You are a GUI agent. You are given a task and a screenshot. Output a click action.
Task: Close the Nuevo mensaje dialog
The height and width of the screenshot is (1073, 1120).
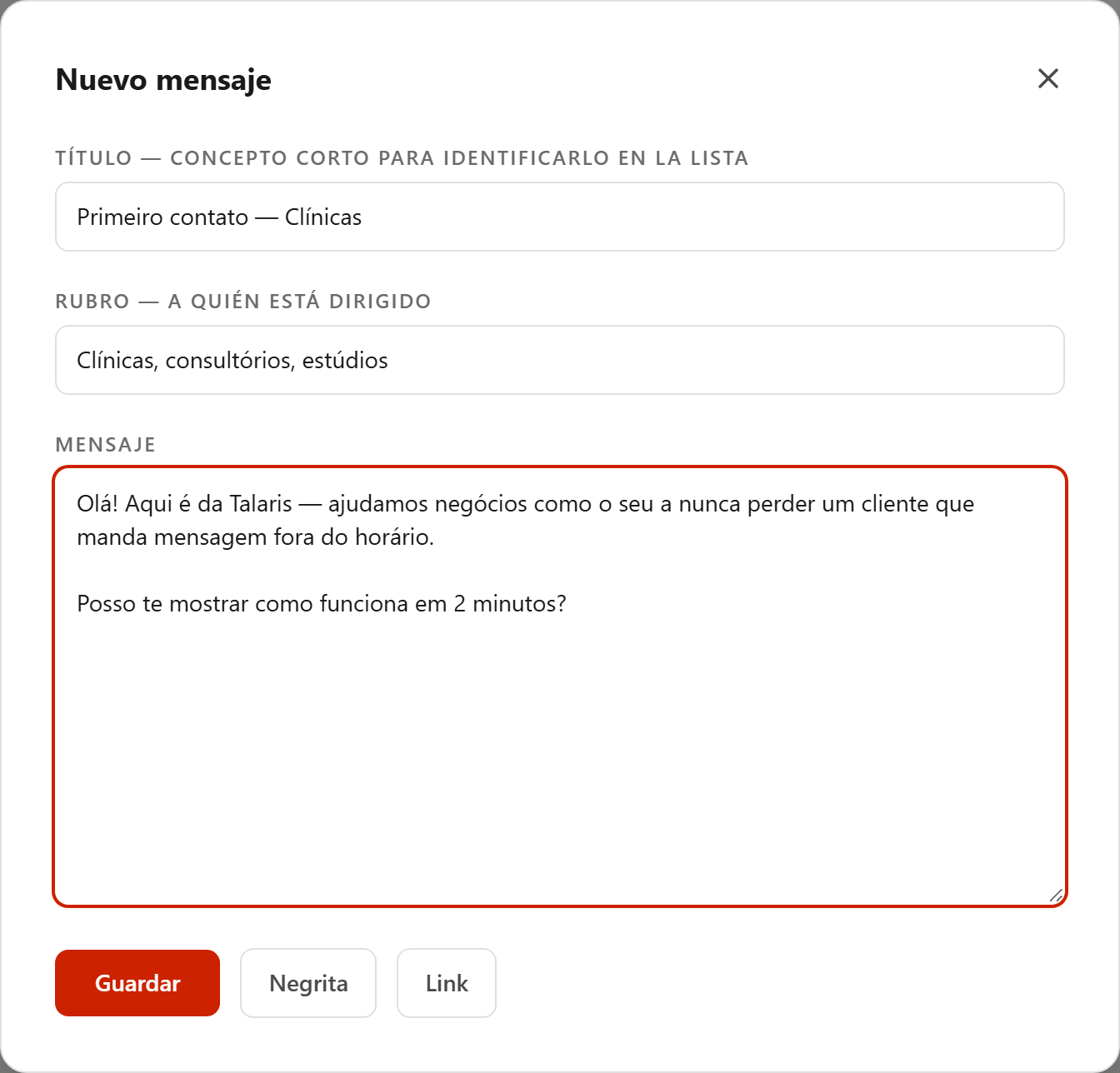(x=1047, y=78)
